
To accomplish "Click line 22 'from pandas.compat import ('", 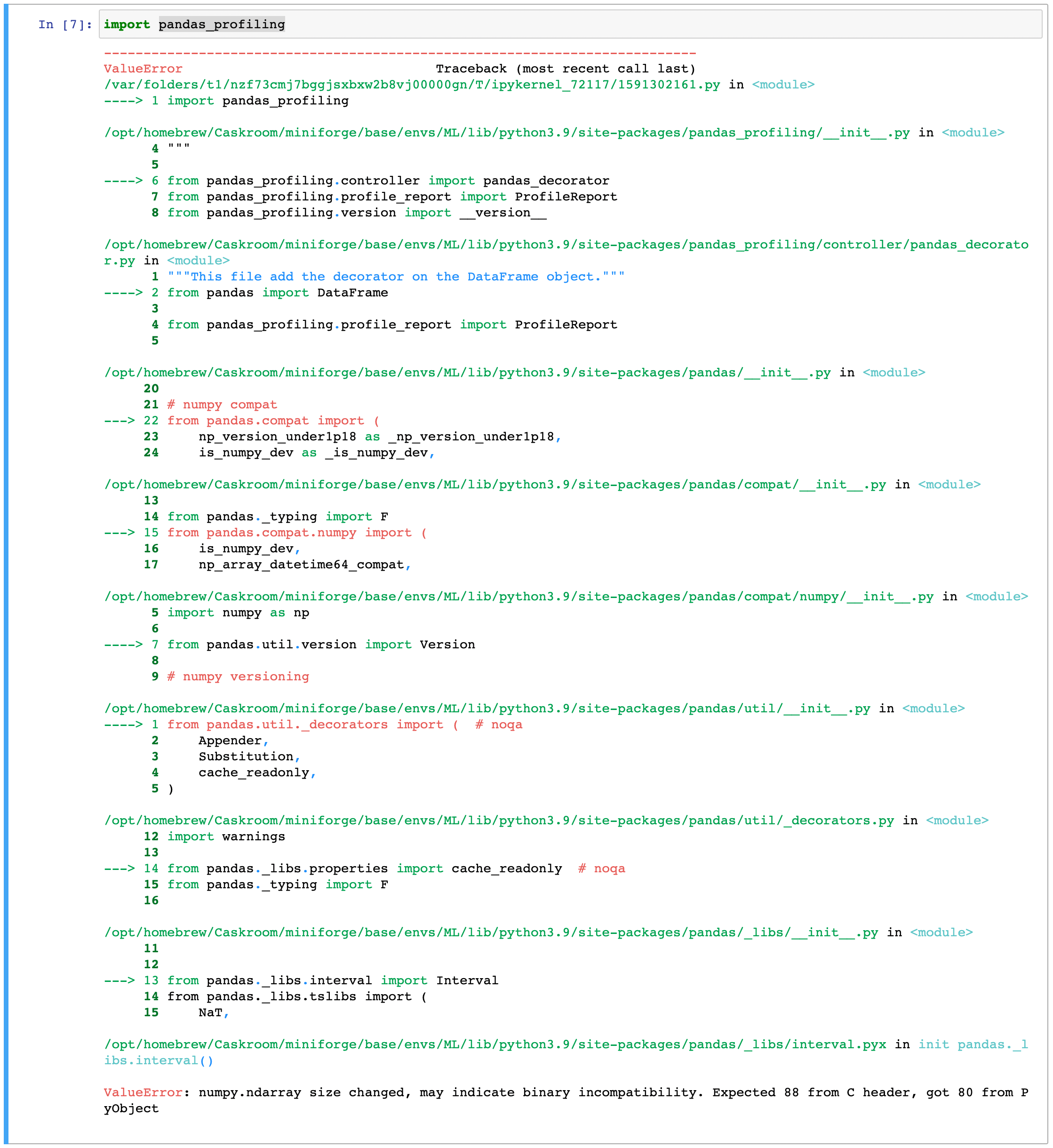I will pyautogui.click(x=273, y=421).
